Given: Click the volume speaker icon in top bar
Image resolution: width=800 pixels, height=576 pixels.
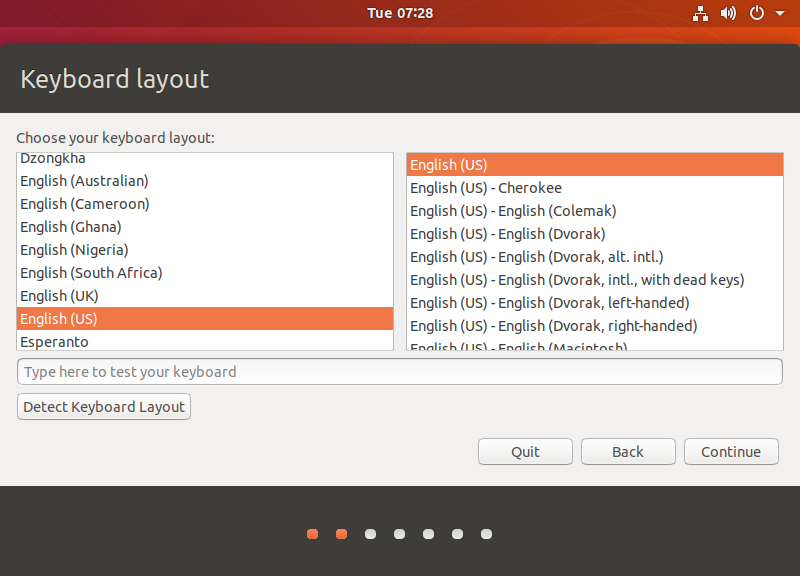Looking at the screenshot, I should point(728,13).
